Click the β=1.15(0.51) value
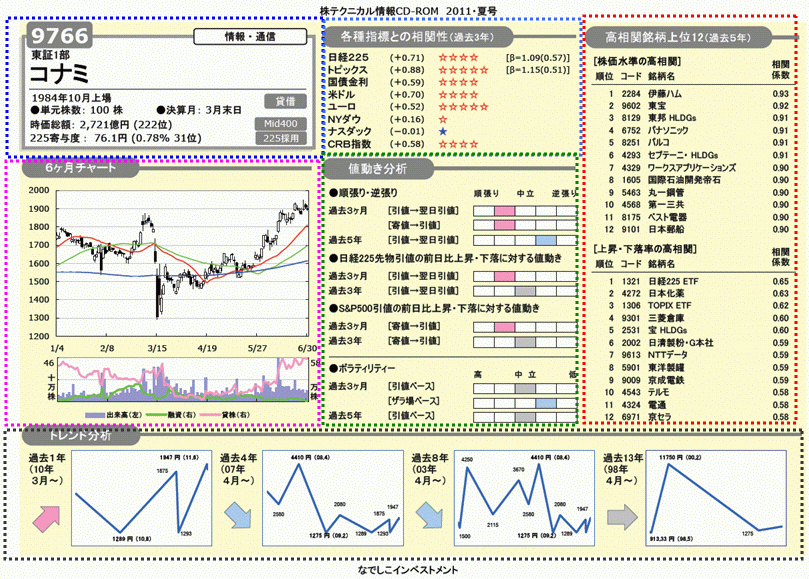The height and width of the screenshot is (579, 809). coord(538,70)
